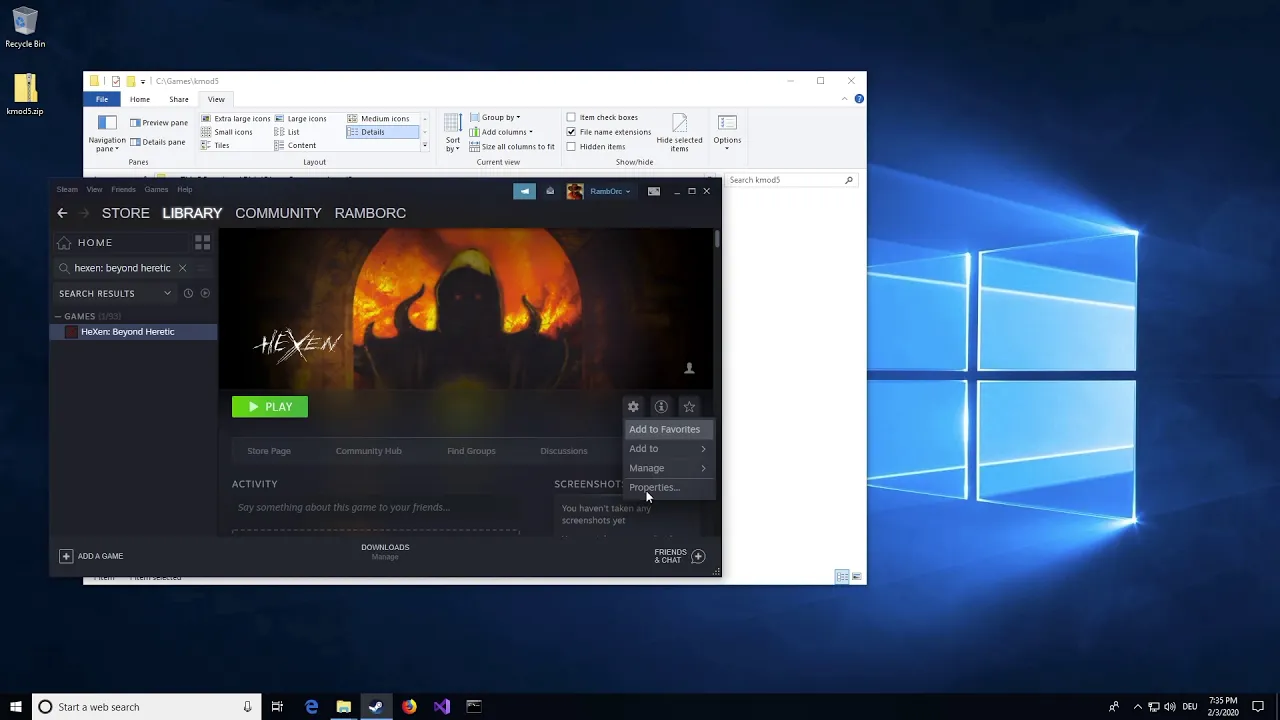Select Medium icons layout

coord(379,118)
